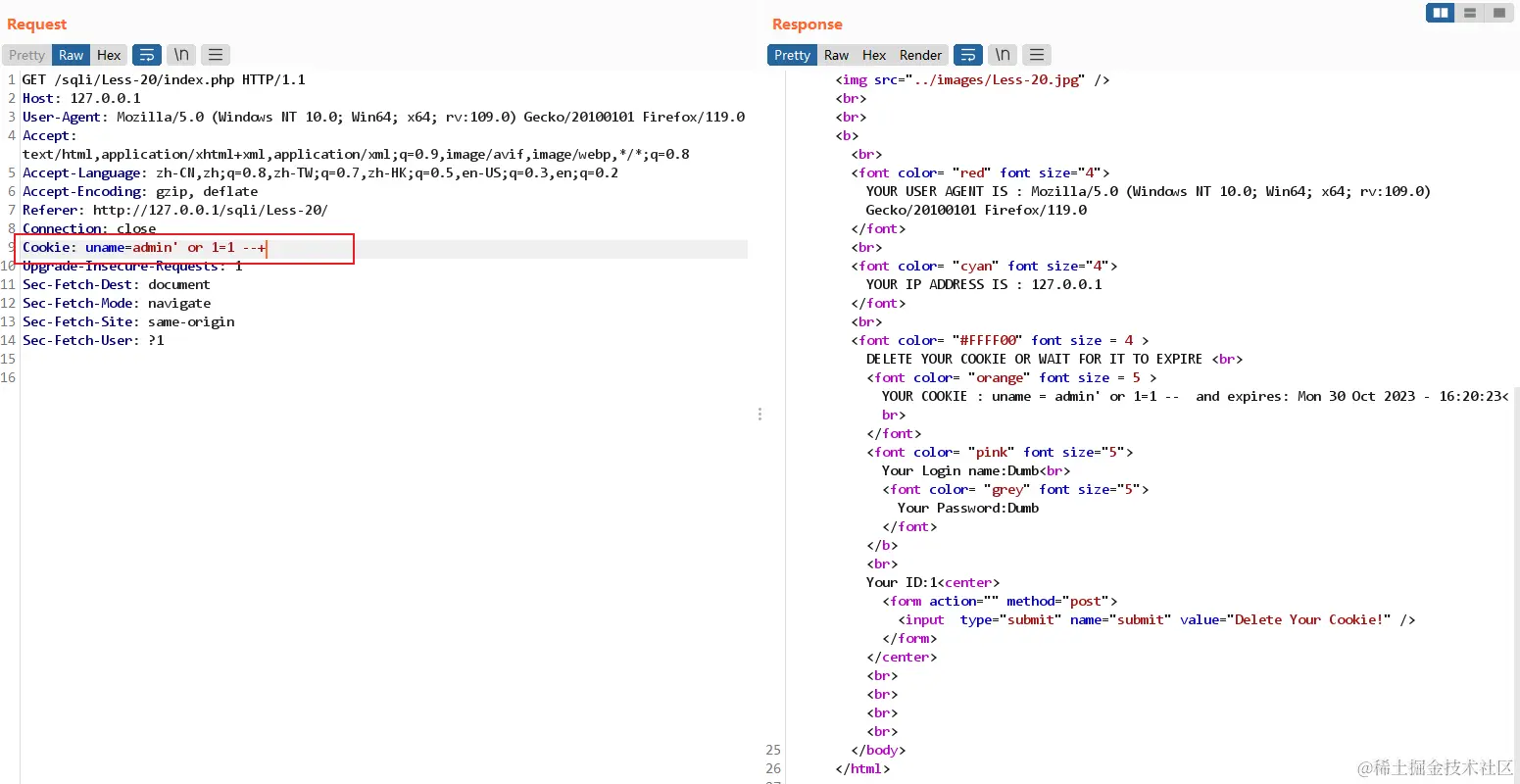
Task: Click the 'Upgrade-Insecure-Requests: 1' header line
Action: click(x=132, y=266)
